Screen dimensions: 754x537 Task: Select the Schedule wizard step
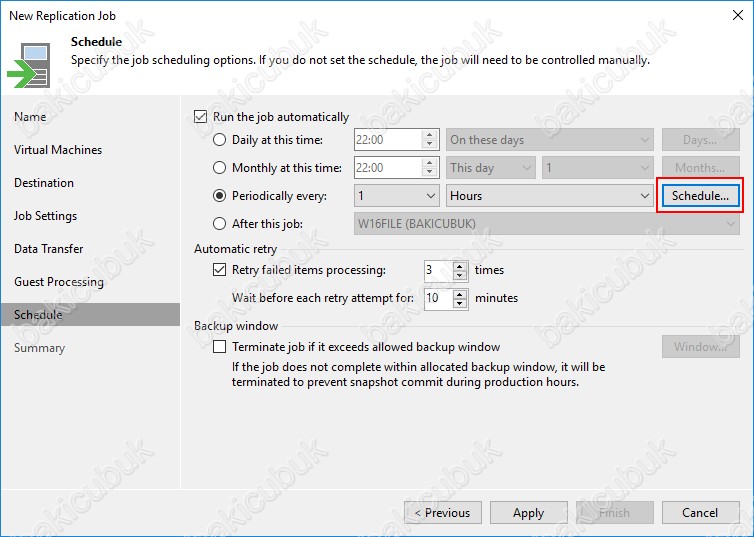(x=90, y=315)
